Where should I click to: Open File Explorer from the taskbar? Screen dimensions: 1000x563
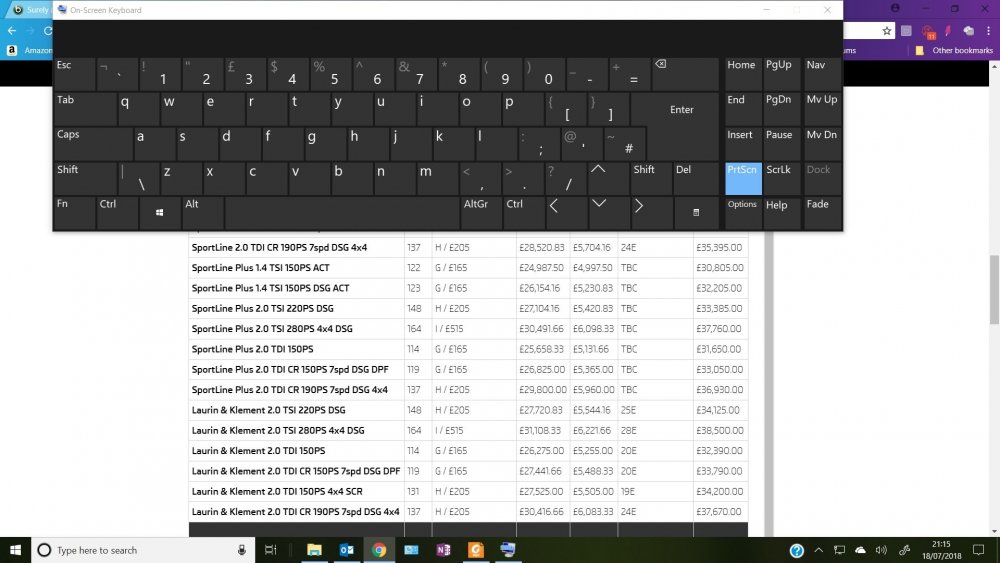(314, 550)
